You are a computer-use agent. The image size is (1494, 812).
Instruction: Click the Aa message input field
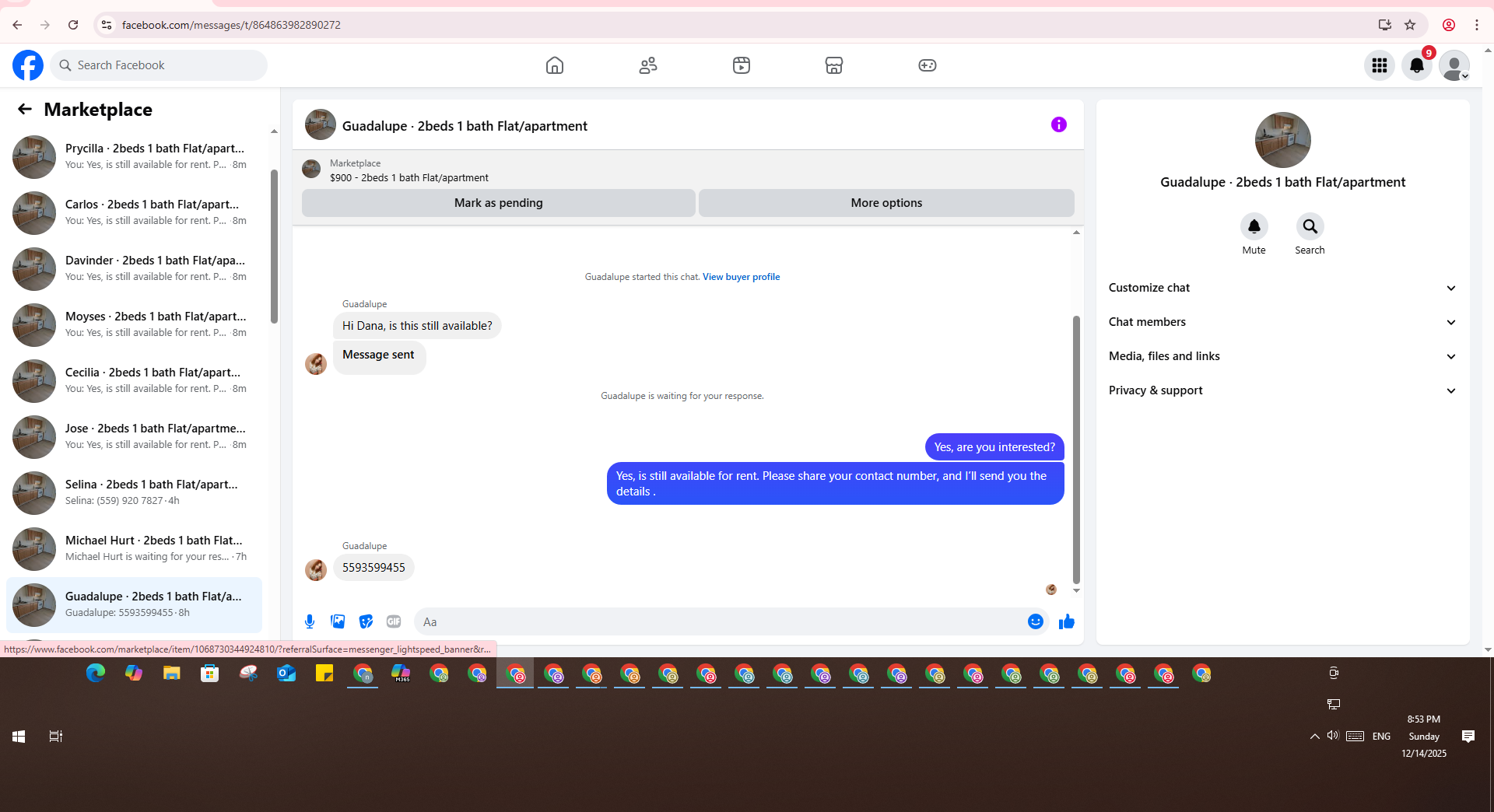pyautogui.click(x=721, y=621)
